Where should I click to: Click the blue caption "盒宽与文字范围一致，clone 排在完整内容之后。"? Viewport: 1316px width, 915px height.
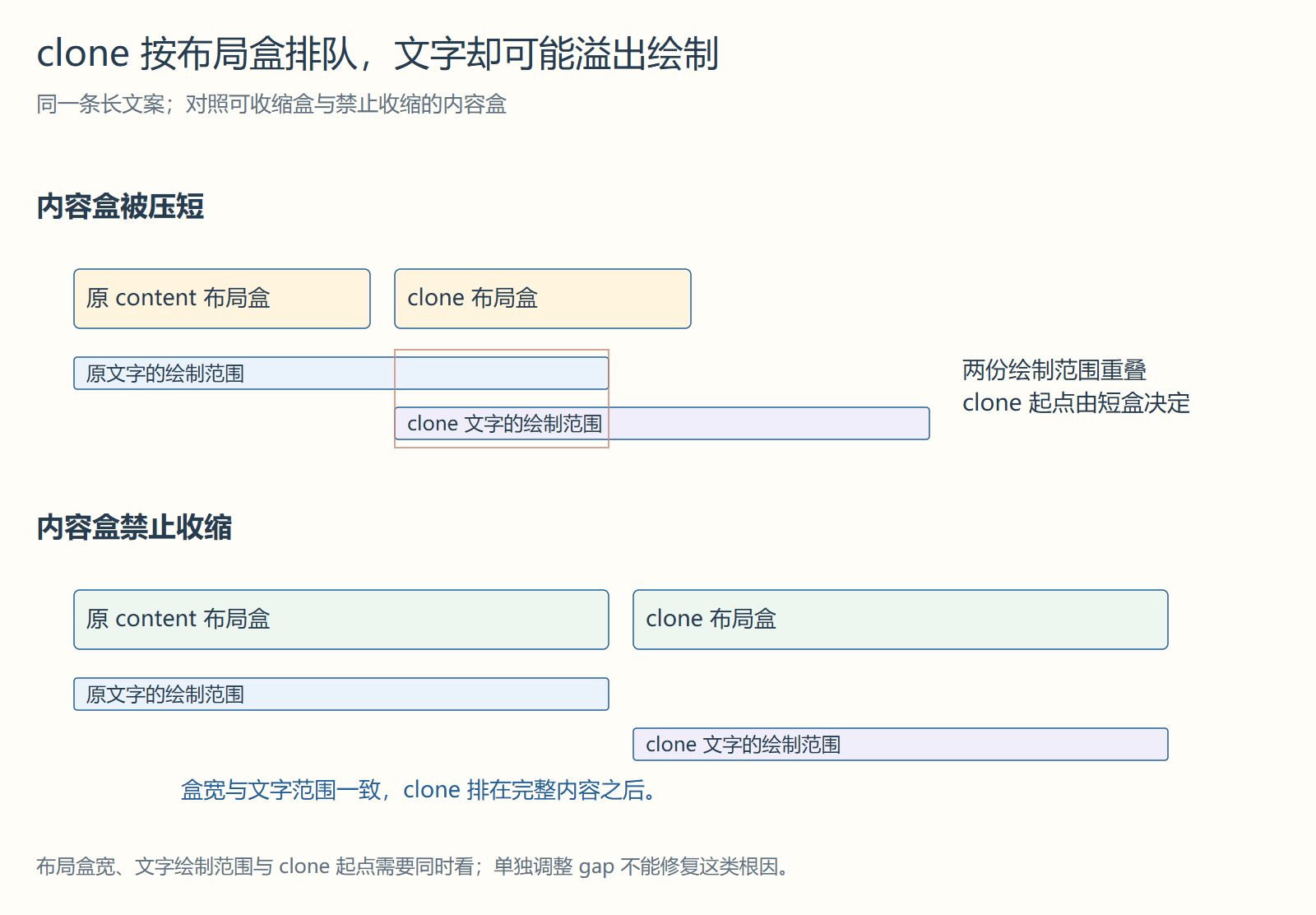419,790
